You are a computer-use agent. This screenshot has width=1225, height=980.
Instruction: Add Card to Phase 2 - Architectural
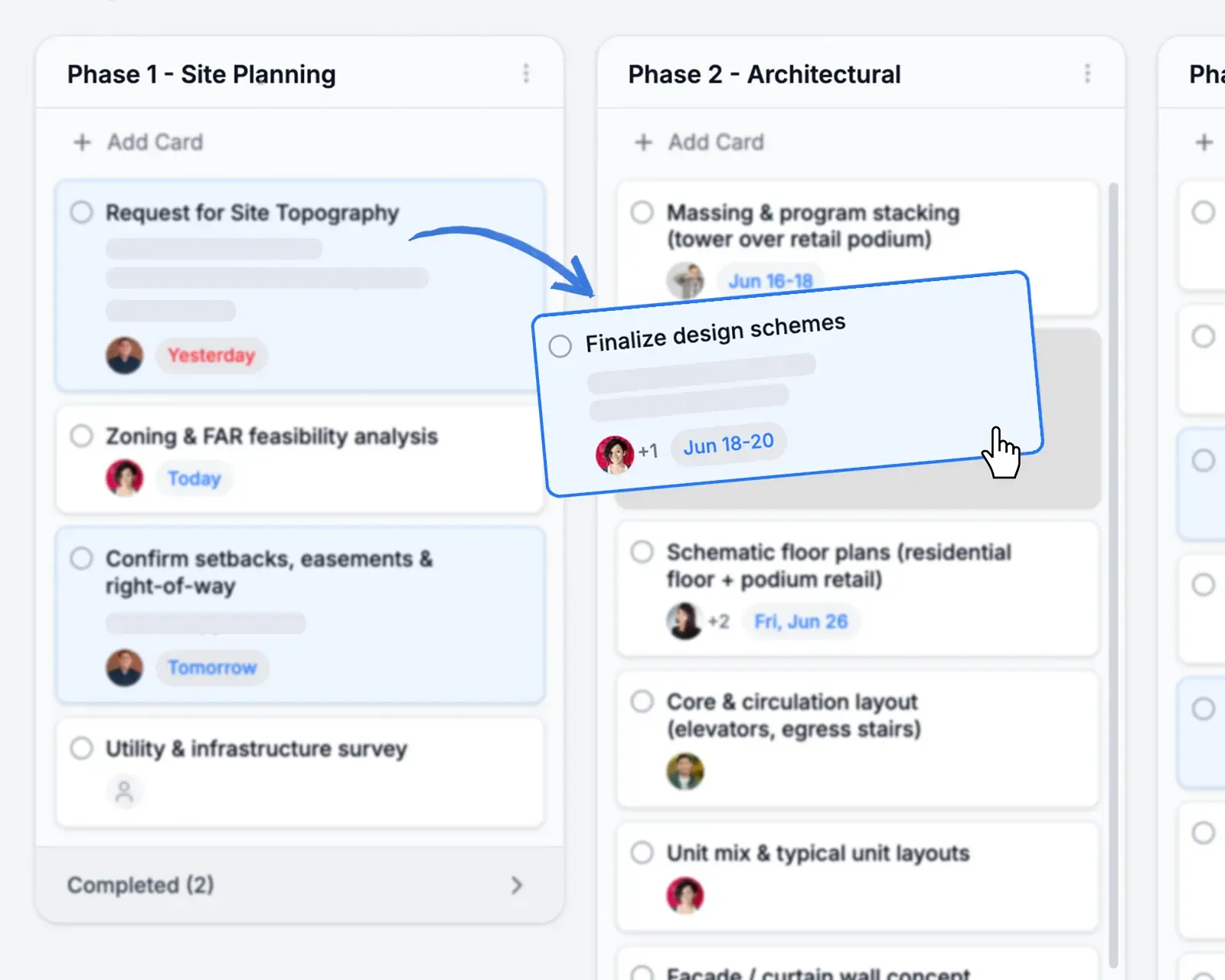tap(699, 142)
